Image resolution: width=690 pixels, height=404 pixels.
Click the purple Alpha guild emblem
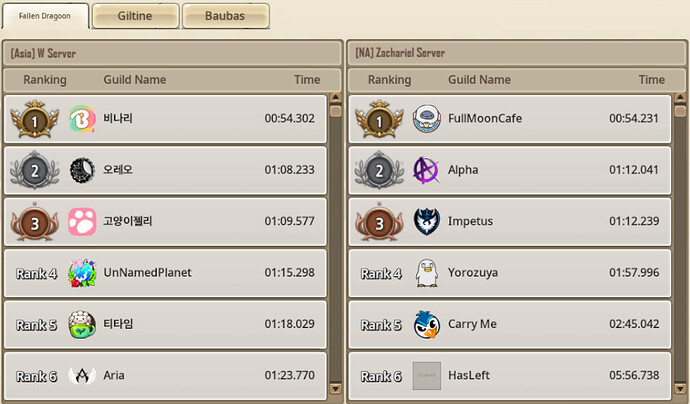click(x=426, y=170)
